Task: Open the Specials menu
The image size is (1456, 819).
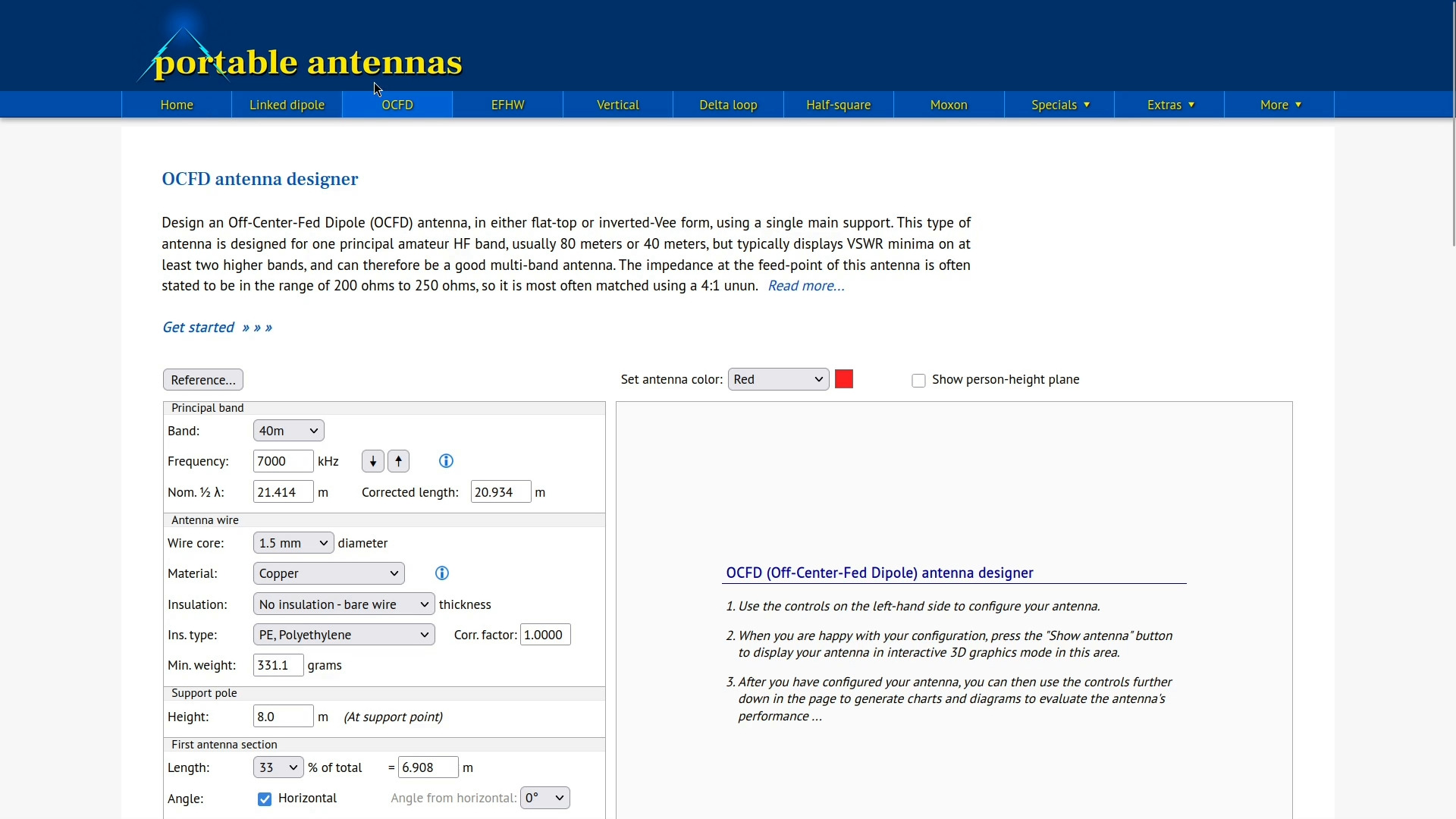Action: [x=1059, y=105]
